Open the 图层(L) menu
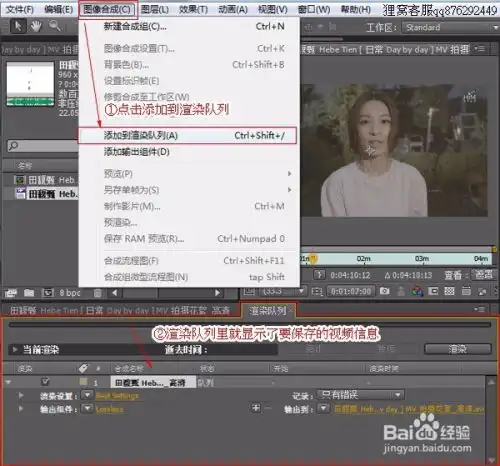The height and width of the screenshot is (466, 500). [x=154, y=9]
